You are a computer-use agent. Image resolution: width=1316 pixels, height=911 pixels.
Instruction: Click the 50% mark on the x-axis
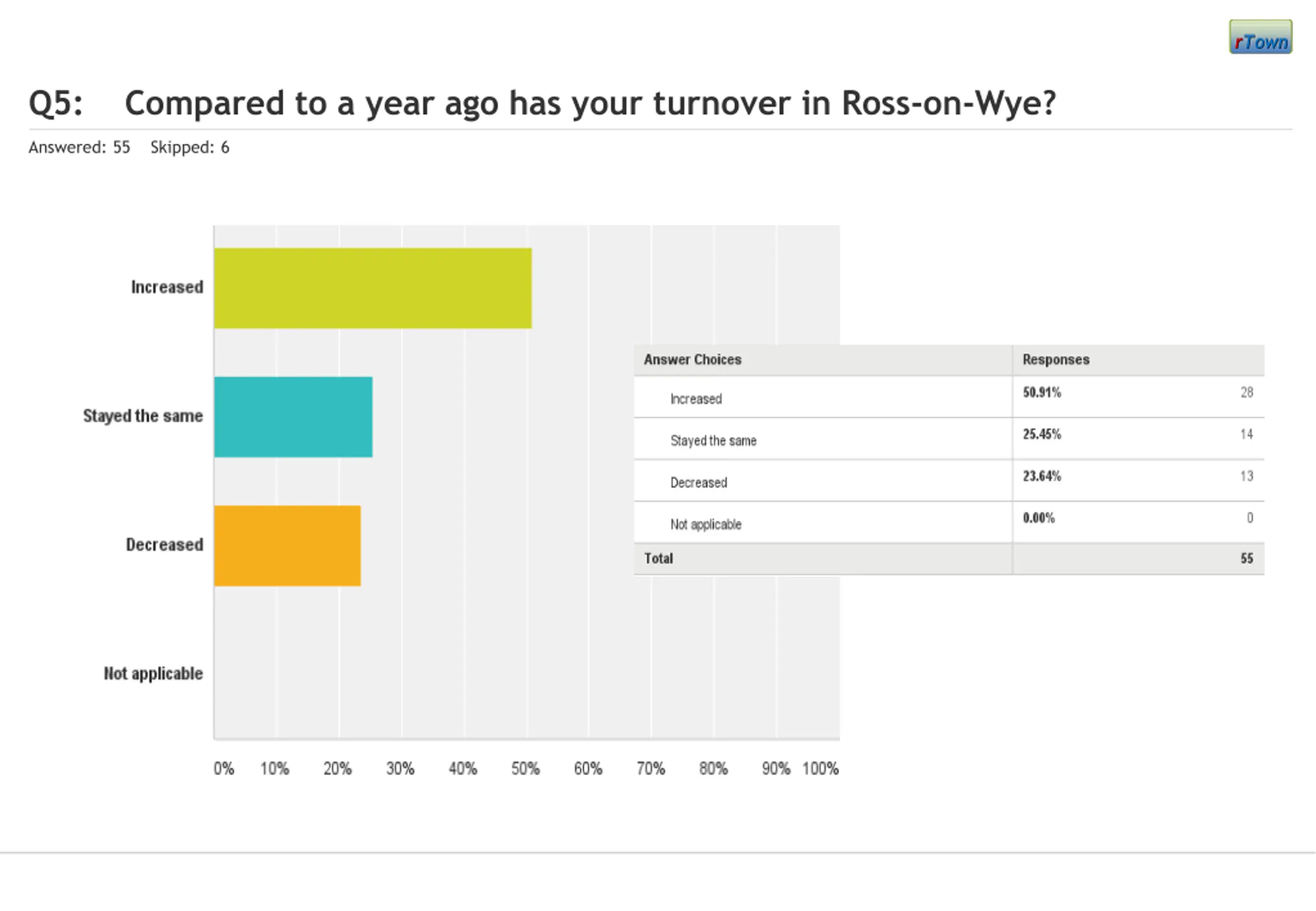525,768
